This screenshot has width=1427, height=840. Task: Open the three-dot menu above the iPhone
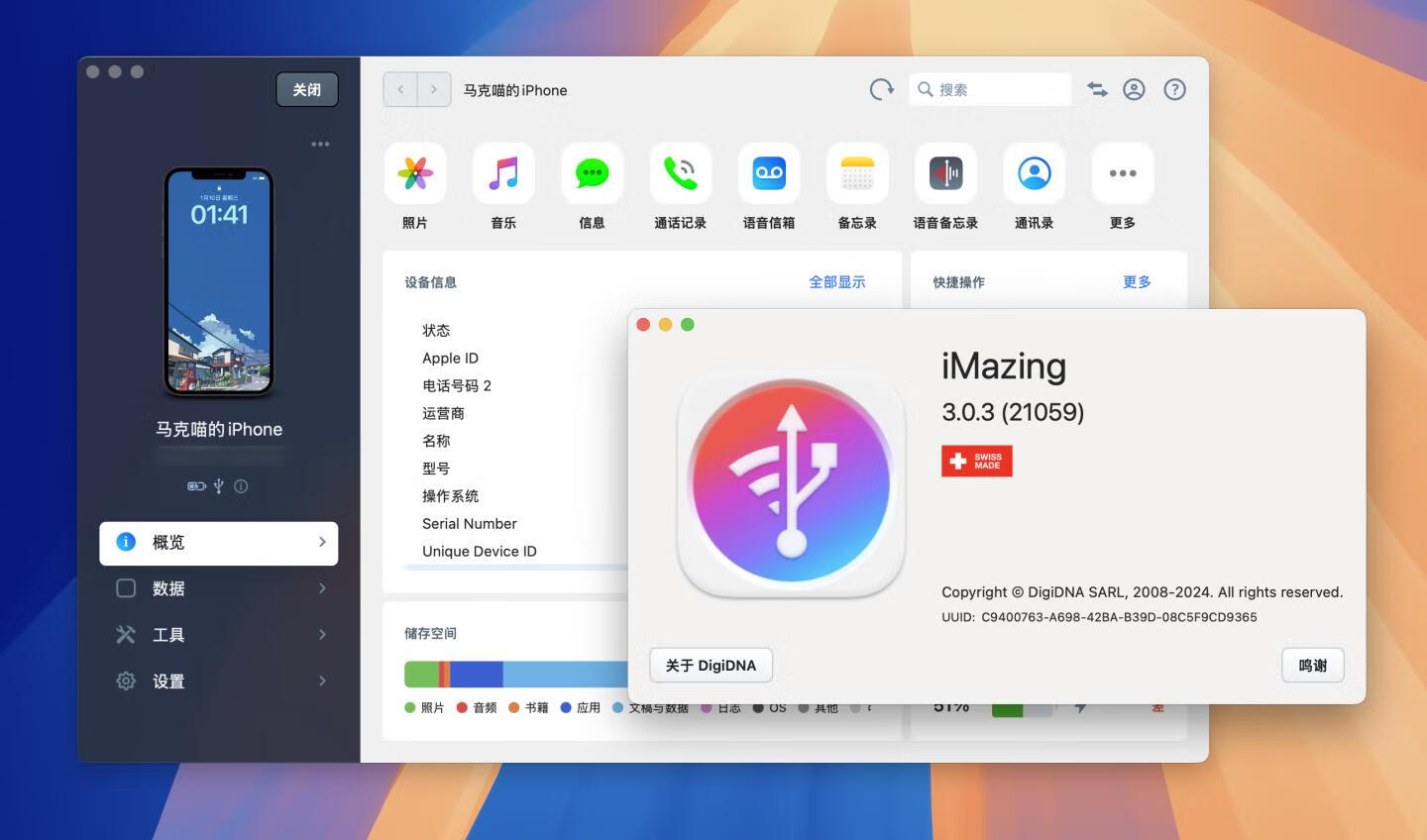[320, 144]
